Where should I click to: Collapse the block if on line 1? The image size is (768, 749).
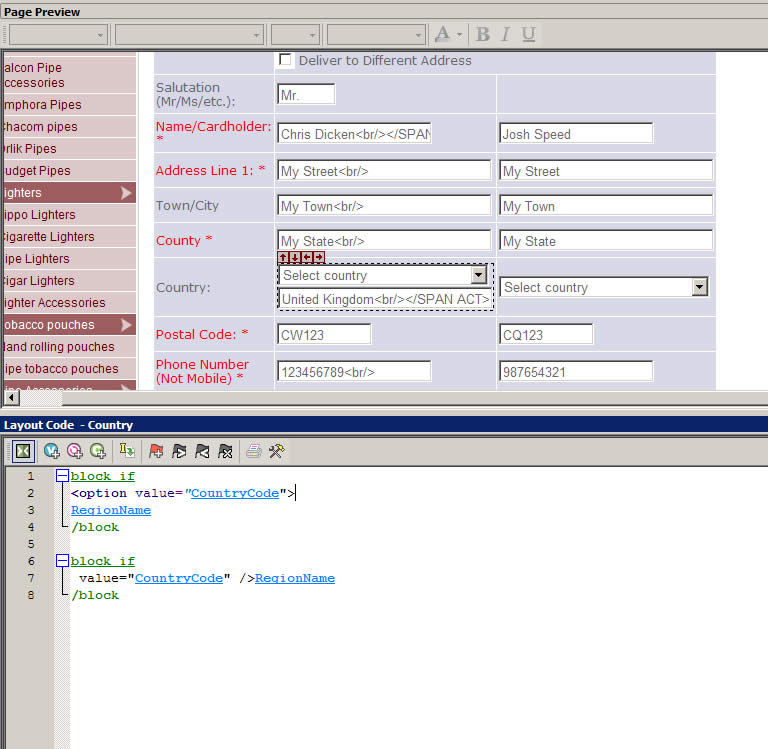(x=62, y=476)
